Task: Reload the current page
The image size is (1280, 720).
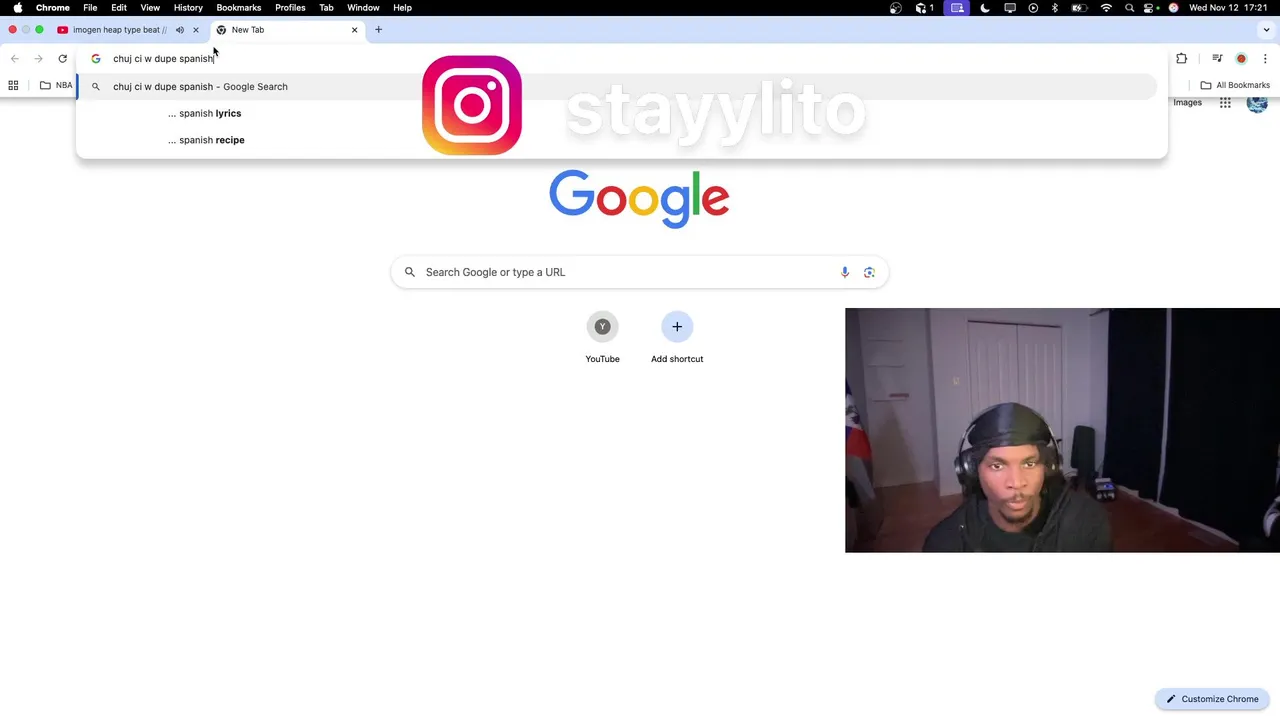Action: 62,59
